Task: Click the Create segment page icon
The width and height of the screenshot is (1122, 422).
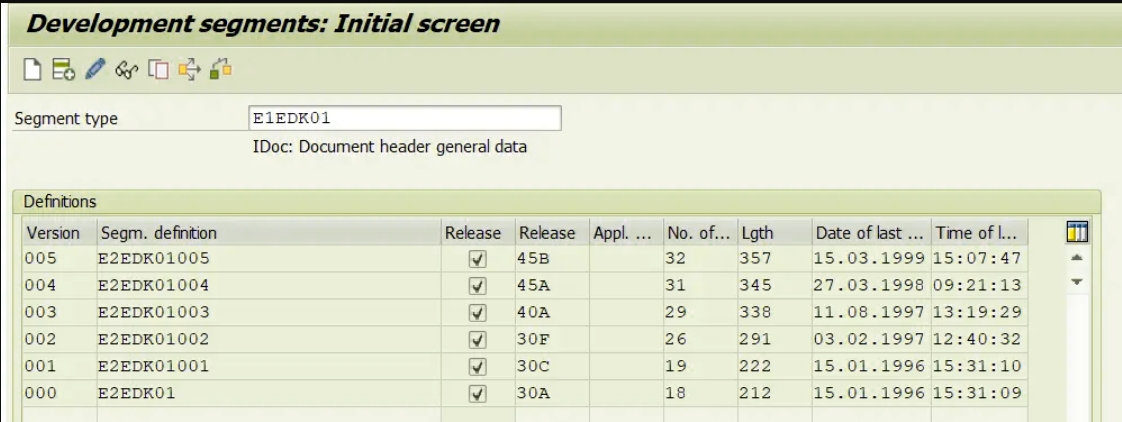Action: pyautogui.click(x=31, y=70)
